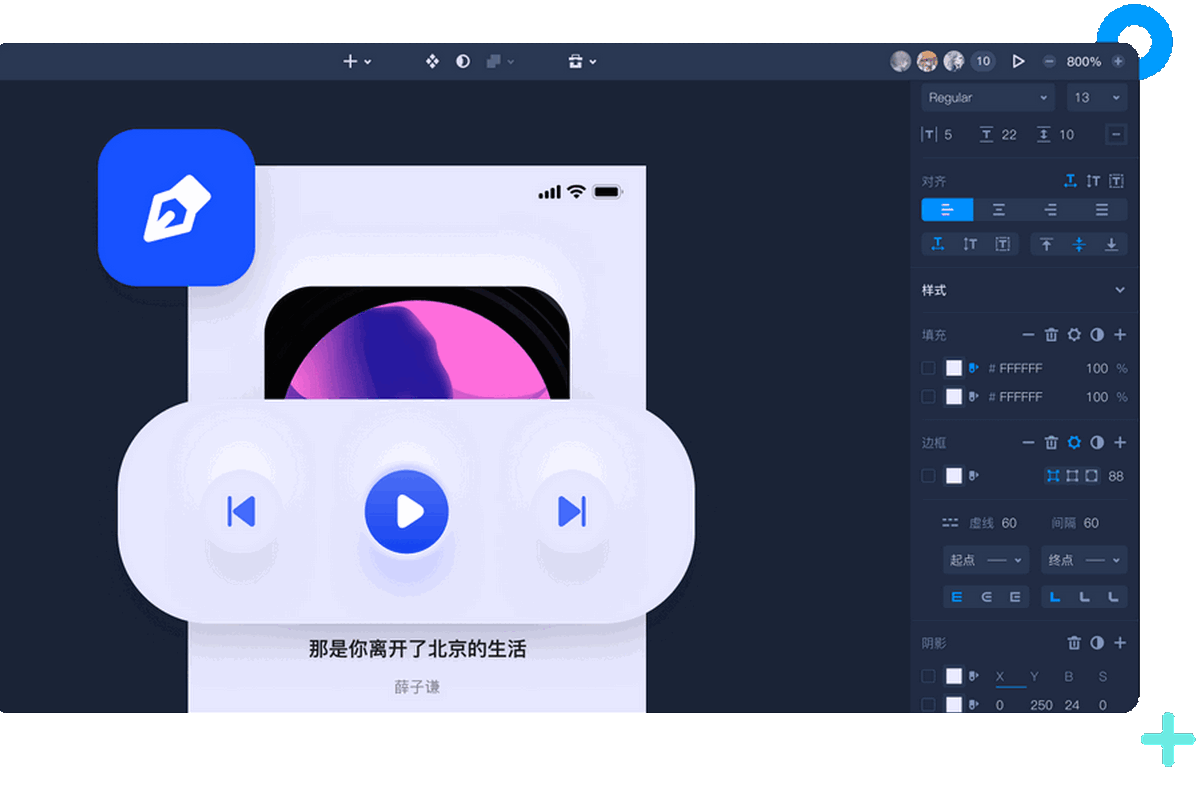The width and height of the screenshot is (1200, 800).
Task: Open the font size 13 dropdown
Action: pos(1095,98)
